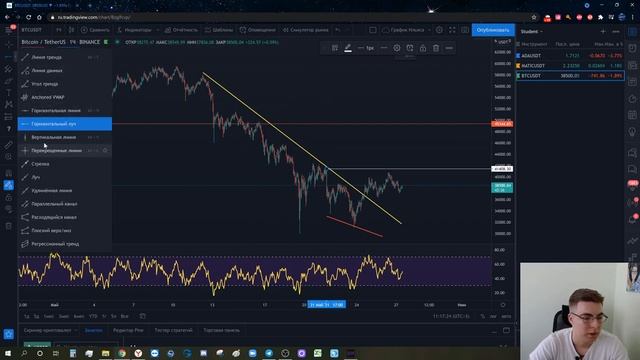Image resolution: width=640 pixels, height=360 pixels.
Task: Open line style dropdown in floating toolbar
Action: (384, 48)
